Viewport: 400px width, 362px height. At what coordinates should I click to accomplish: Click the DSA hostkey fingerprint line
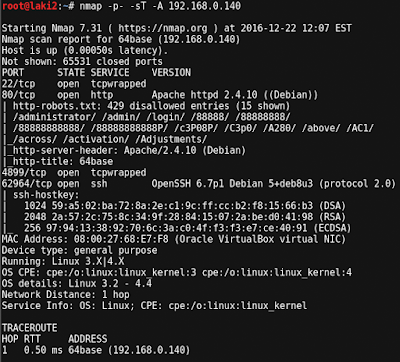point(185,206)
